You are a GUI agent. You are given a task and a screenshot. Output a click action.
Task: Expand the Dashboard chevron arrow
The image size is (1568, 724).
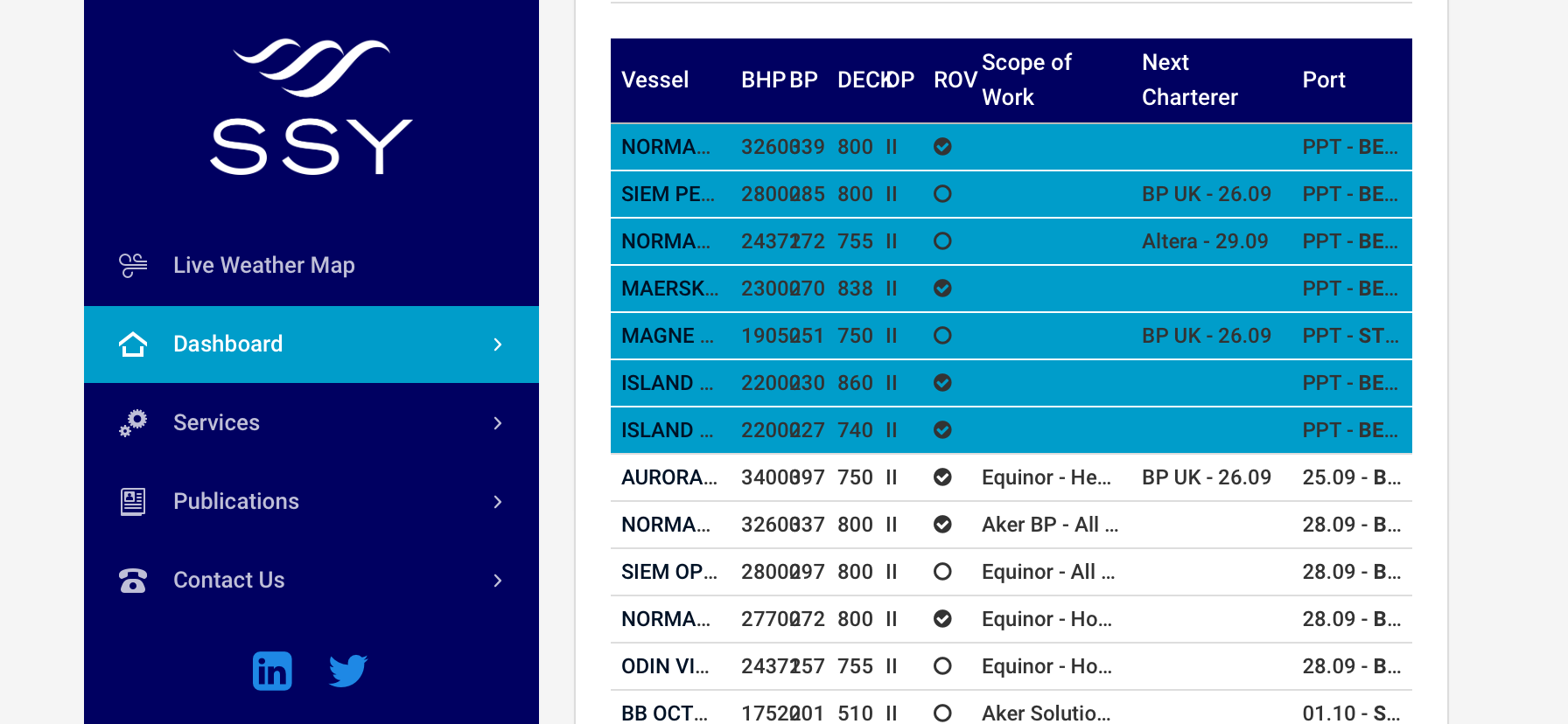498,345
